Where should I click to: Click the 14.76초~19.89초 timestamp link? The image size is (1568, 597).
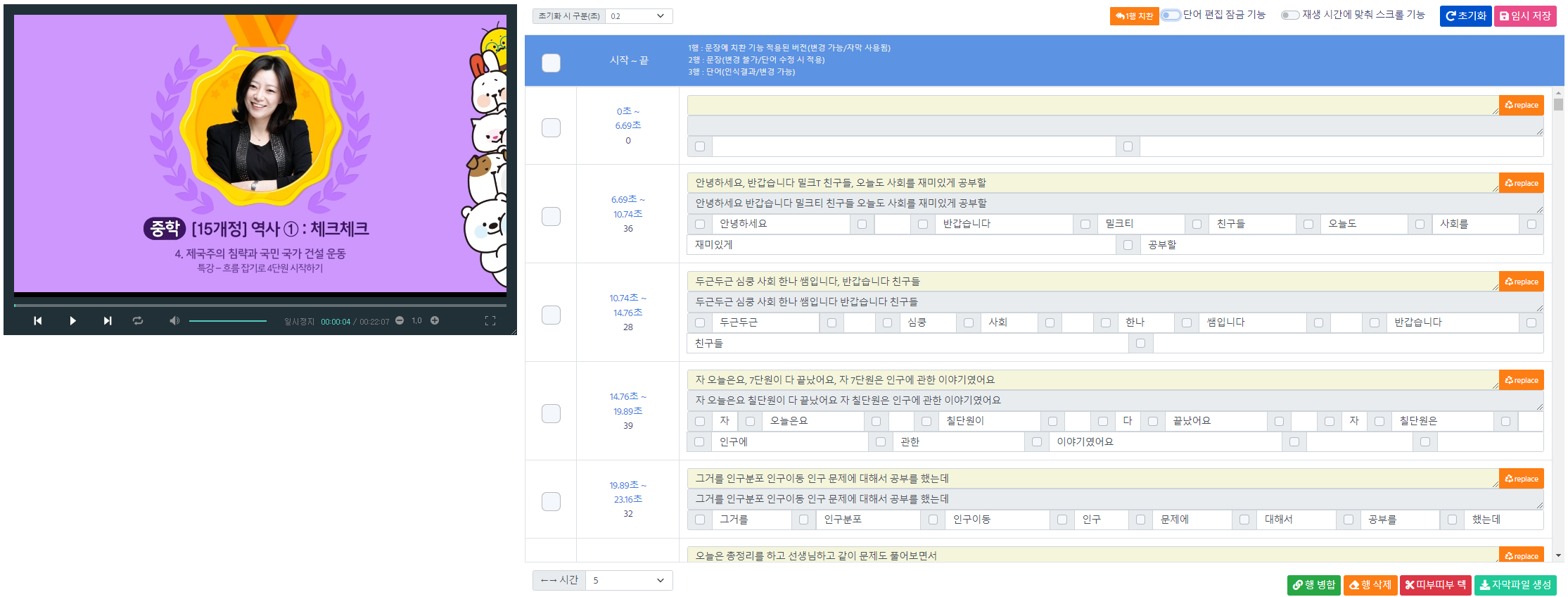(x=628, y=404)
